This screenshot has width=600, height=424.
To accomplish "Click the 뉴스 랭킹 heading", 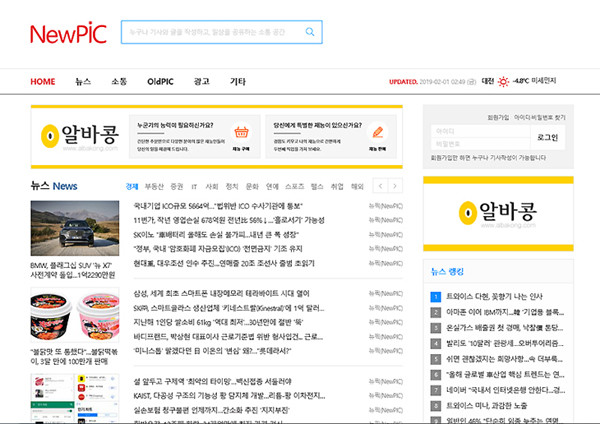I will click(x=447, y=272).
